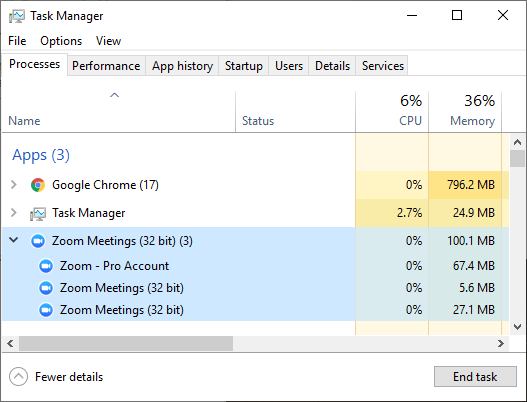Click the Zoom Meetings group icon
Image resolution: width=527 pixels, height=402 pixels.
point(38,241)
